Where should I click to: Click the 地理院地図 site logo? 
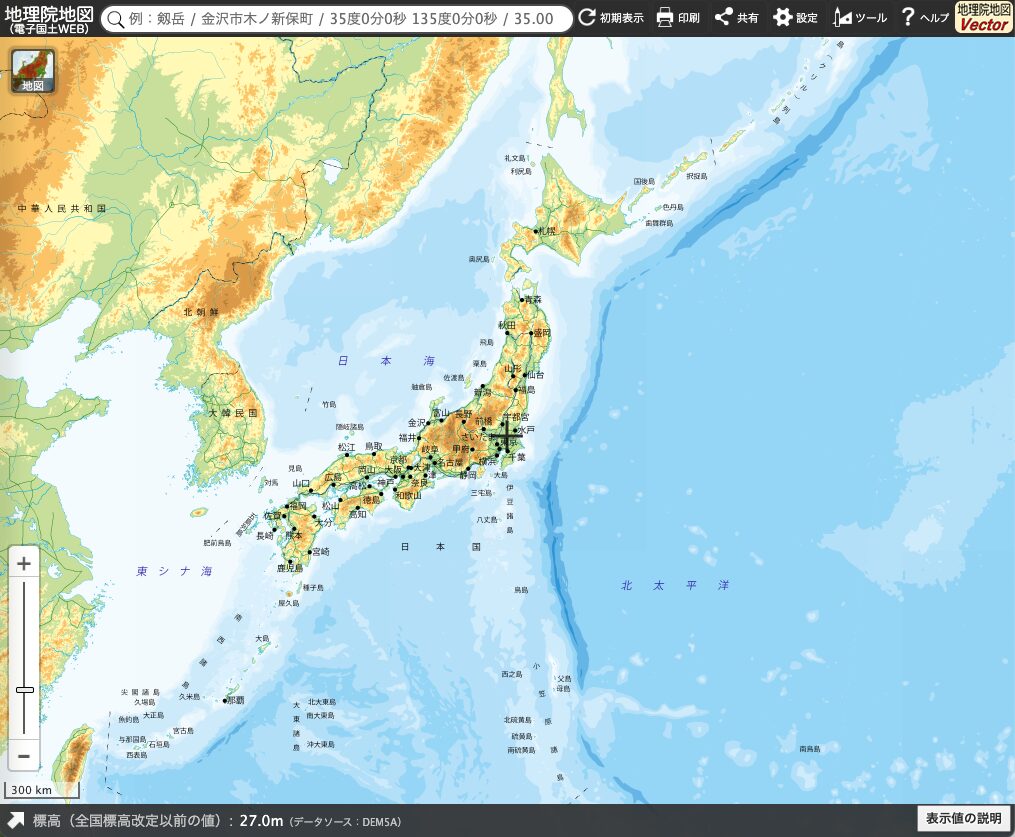[49, 18]
